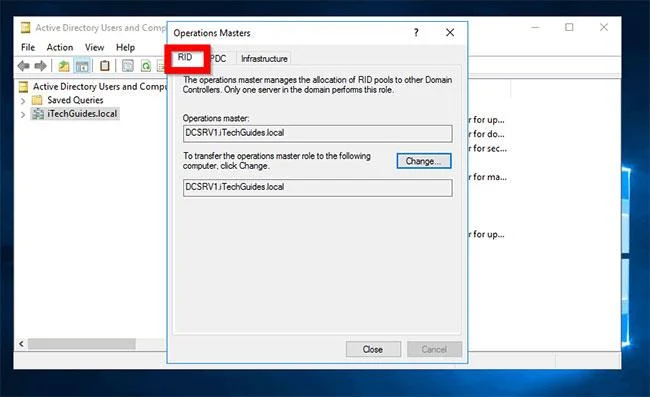Open the Action menu
Viewport: 650px width, 397px height.
(x=60, y=47)
